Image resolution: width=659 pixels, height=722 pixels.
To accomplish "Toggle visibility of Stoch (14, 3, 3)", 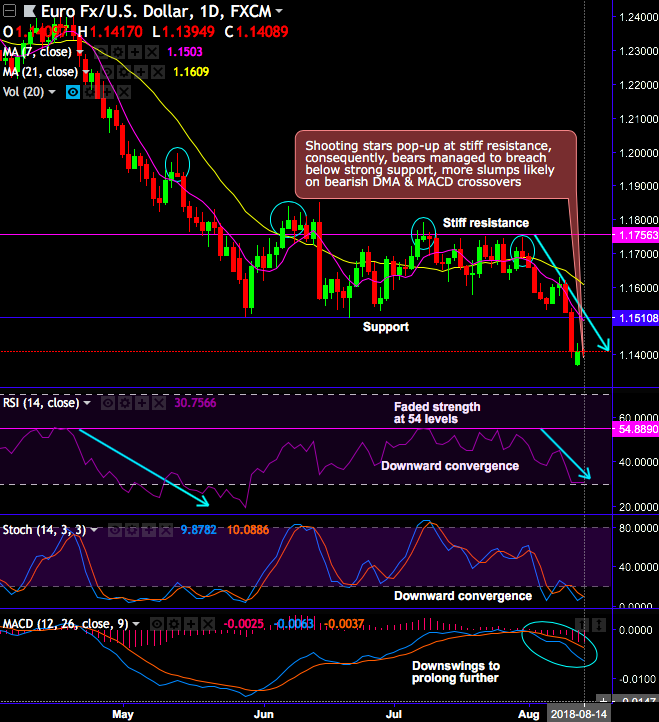I will (x=115, y=530).
